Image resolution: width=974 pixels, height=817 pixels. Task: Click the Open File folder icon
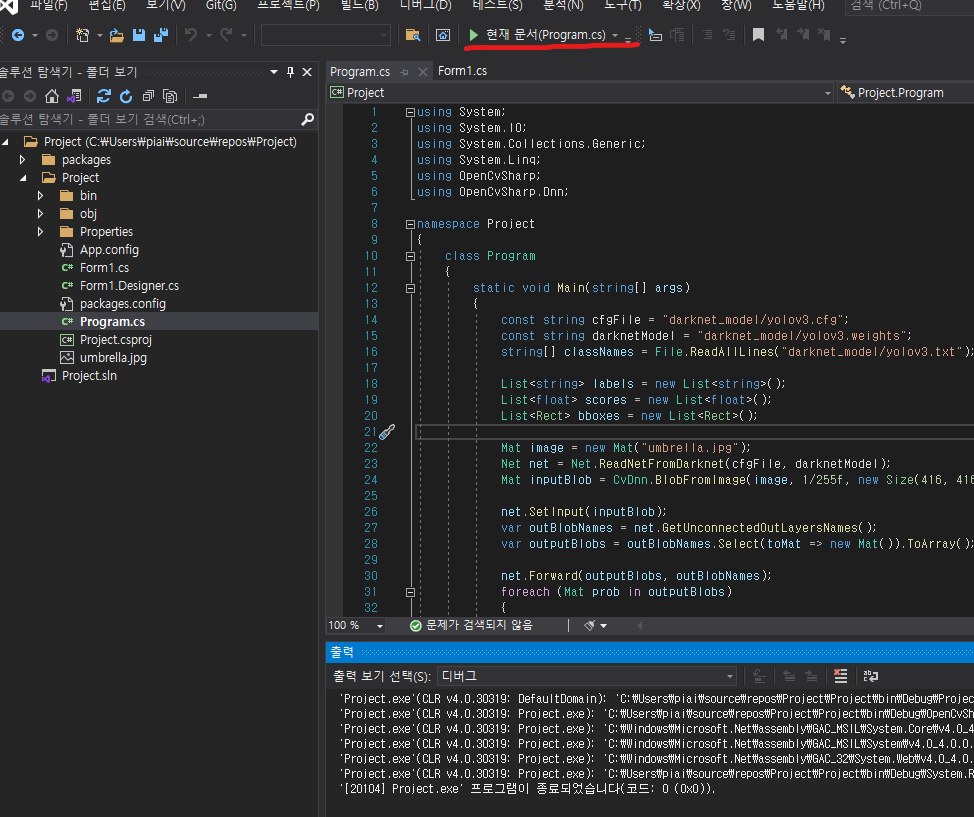[117, 36]
